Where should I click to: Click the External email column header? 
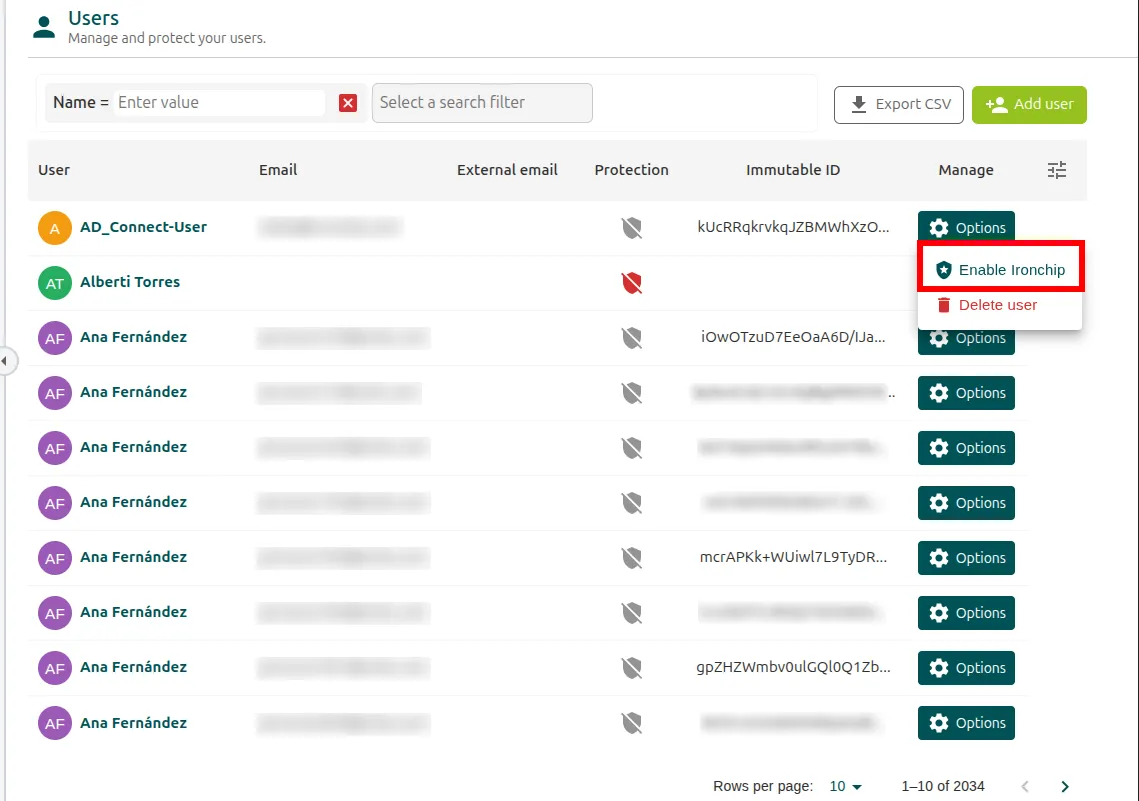point(507,170)
